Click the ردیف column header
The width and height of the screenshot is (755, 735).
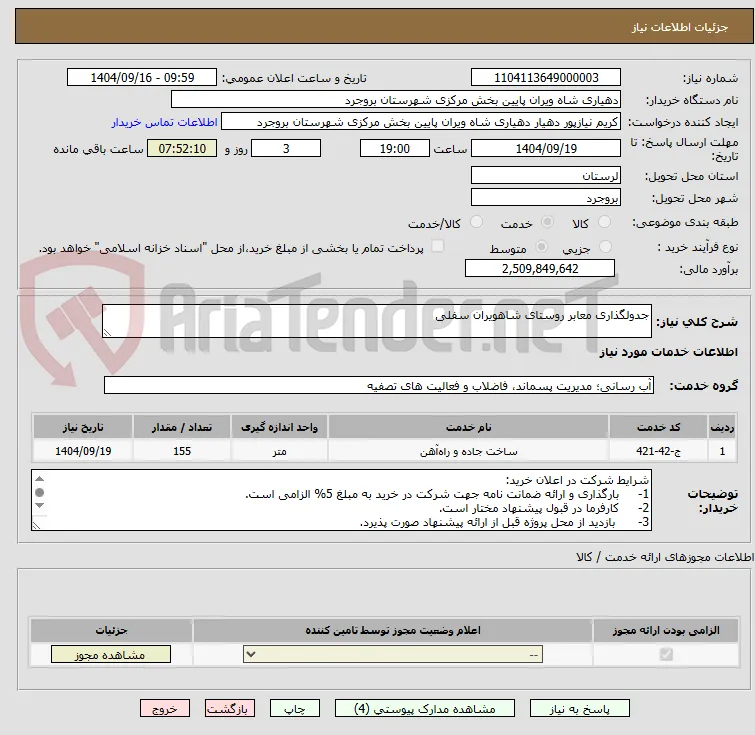pos(722,427)
